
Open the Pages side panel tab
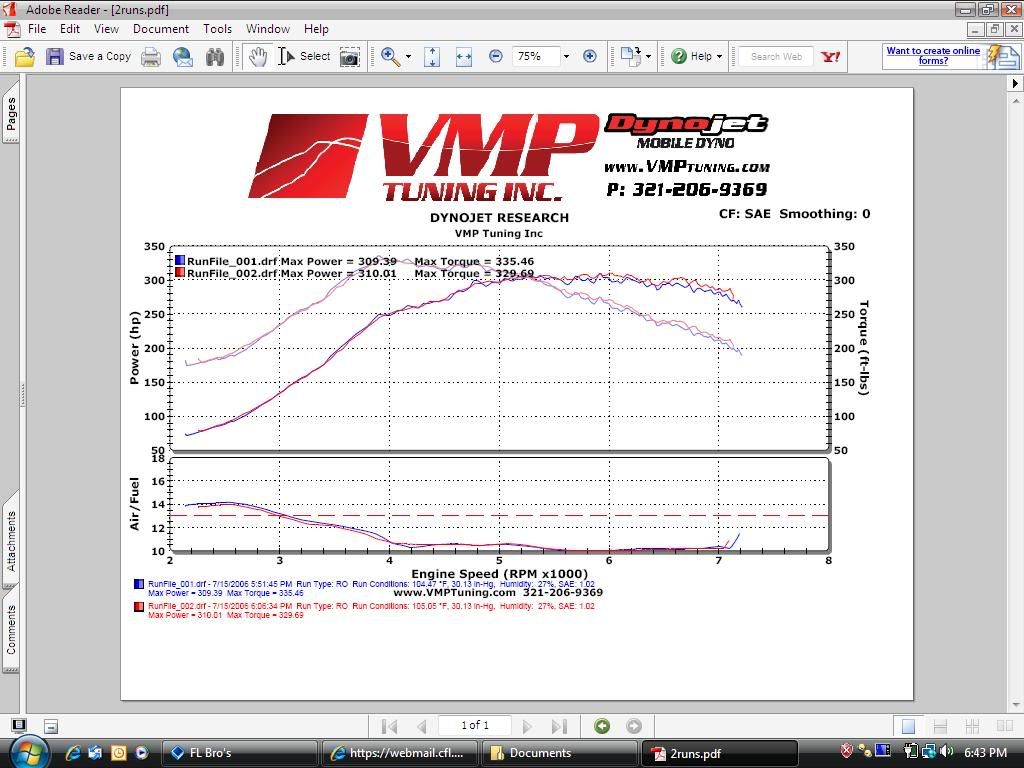click(11, 111)
